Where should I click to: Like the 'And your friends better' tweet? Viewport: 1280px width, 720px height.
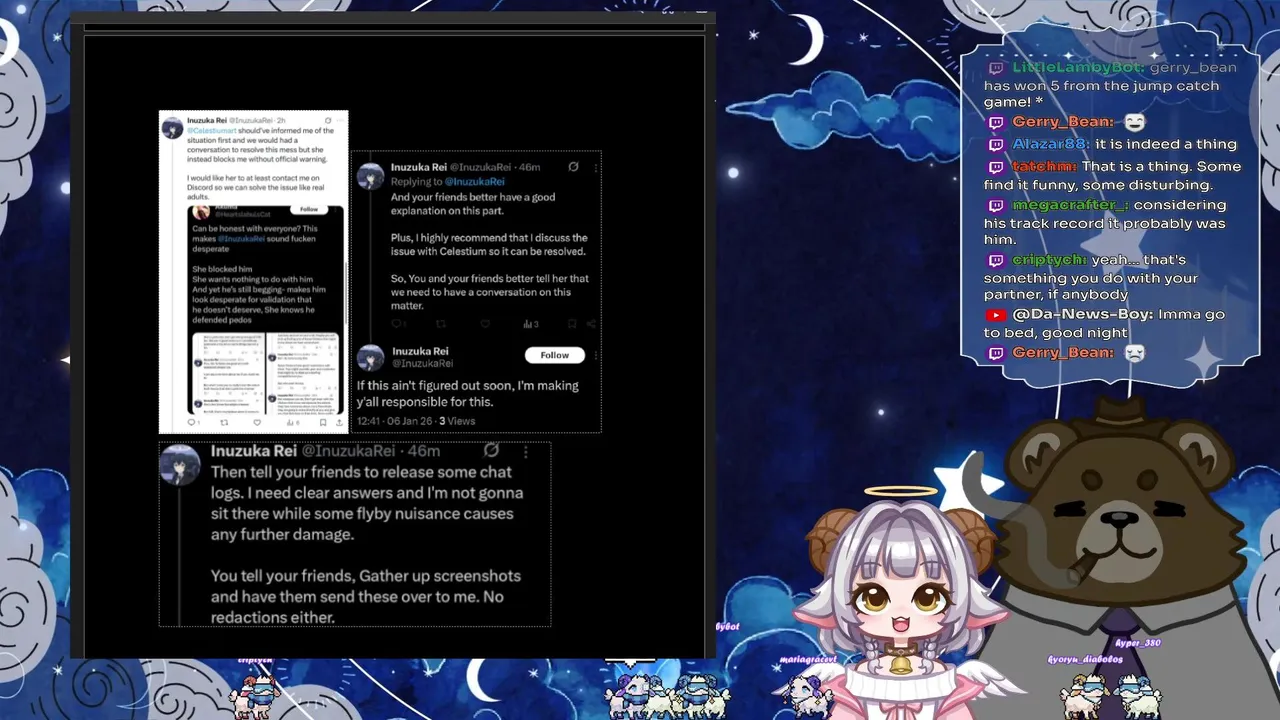click(485, 324)
